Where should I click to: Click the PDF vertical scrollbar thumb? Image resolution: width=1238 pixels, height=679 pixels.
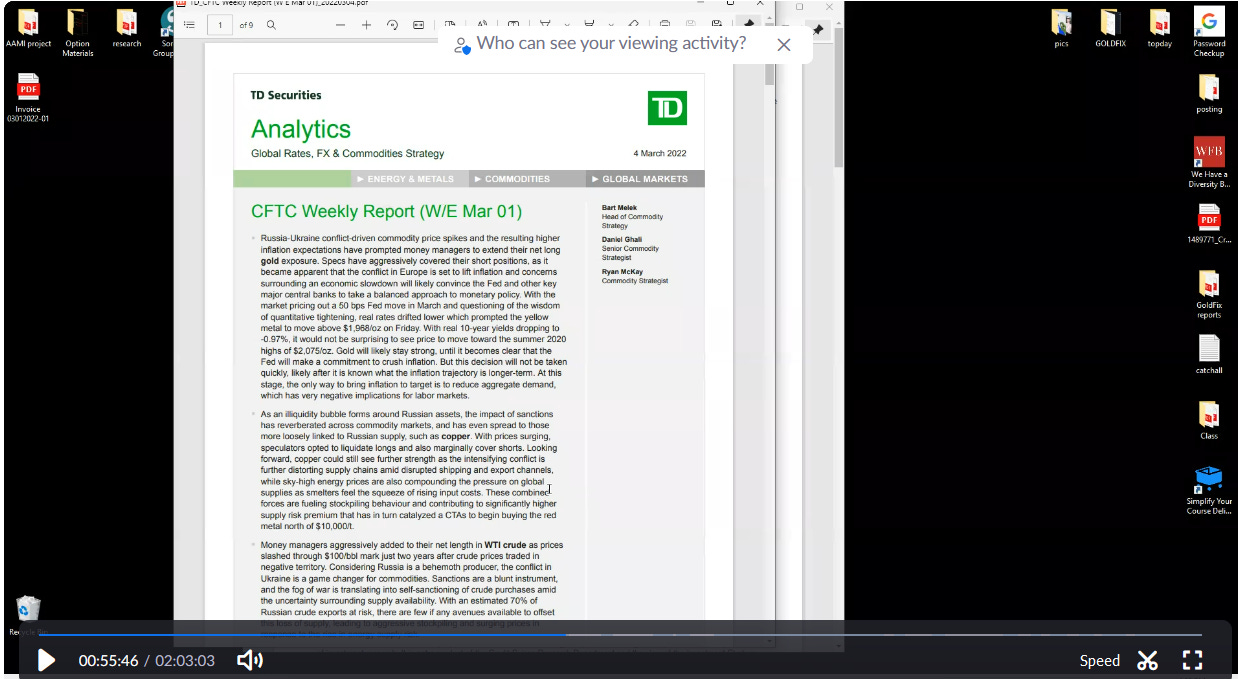pos(770,74)
